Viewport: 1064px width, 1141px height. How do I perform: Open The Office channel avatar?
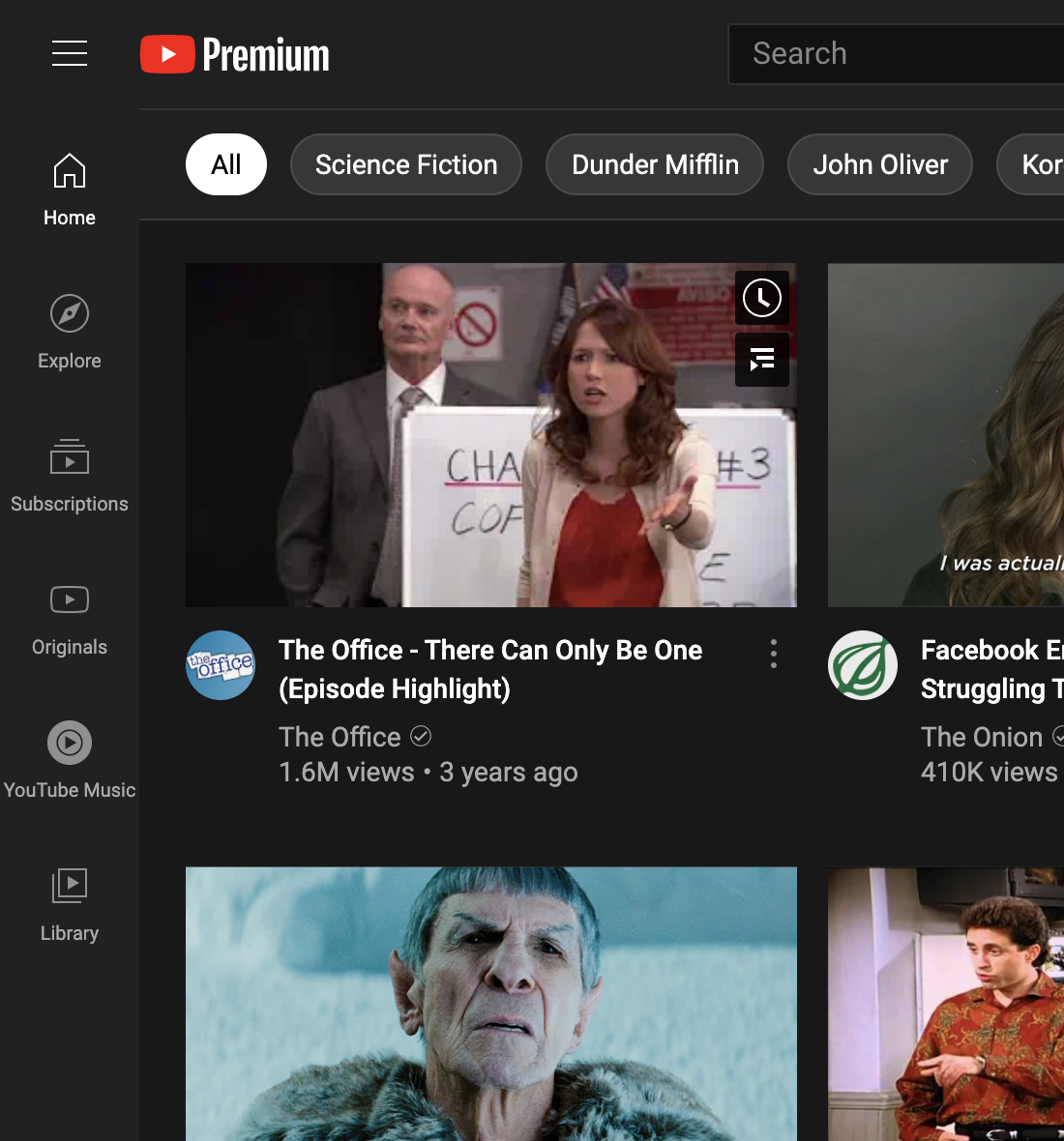coord(221,665)
